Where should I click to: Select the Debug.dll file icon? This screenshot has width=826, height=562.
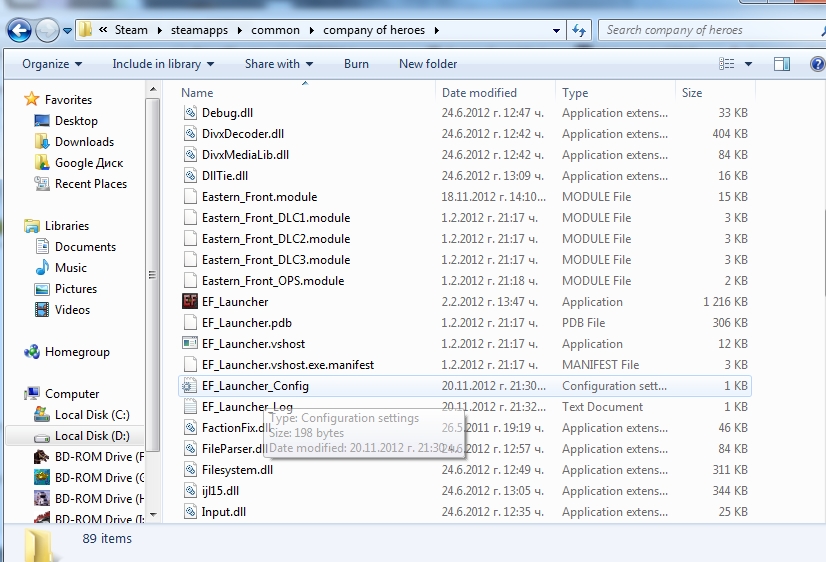[x=190, y=113]
